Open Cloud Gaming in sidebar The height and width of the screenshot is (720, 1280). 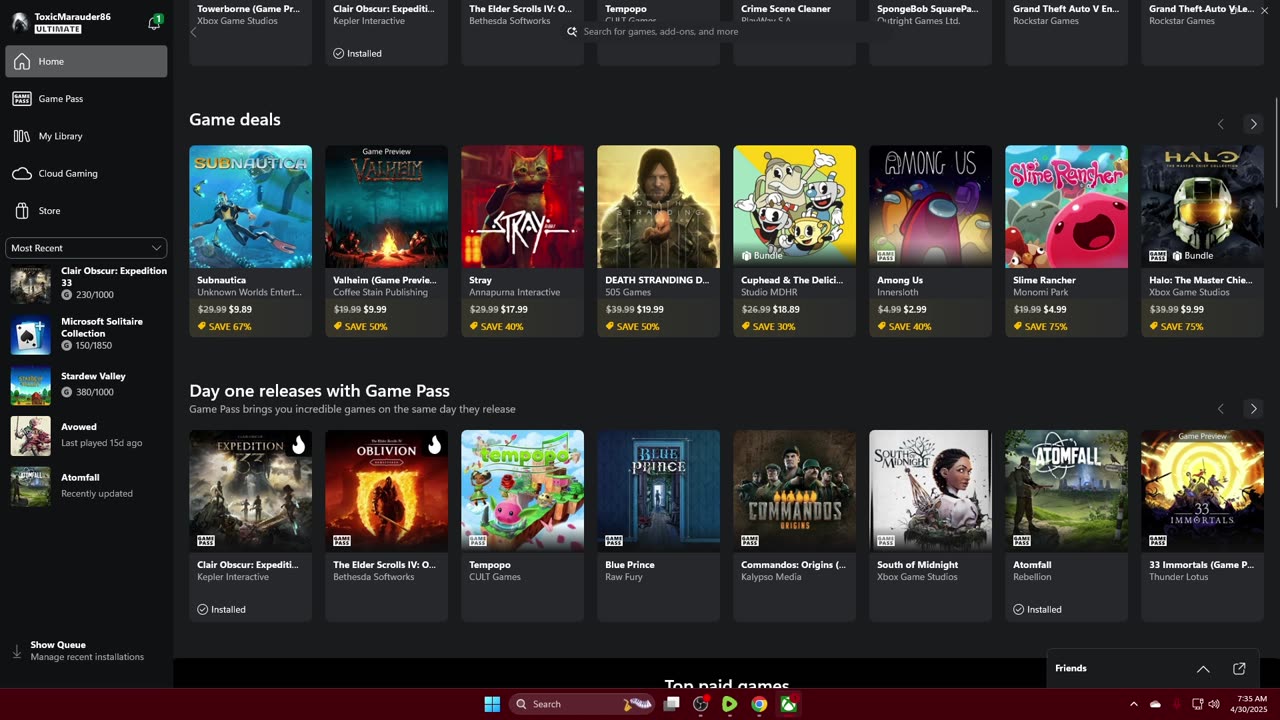click(x=86, y=173)
